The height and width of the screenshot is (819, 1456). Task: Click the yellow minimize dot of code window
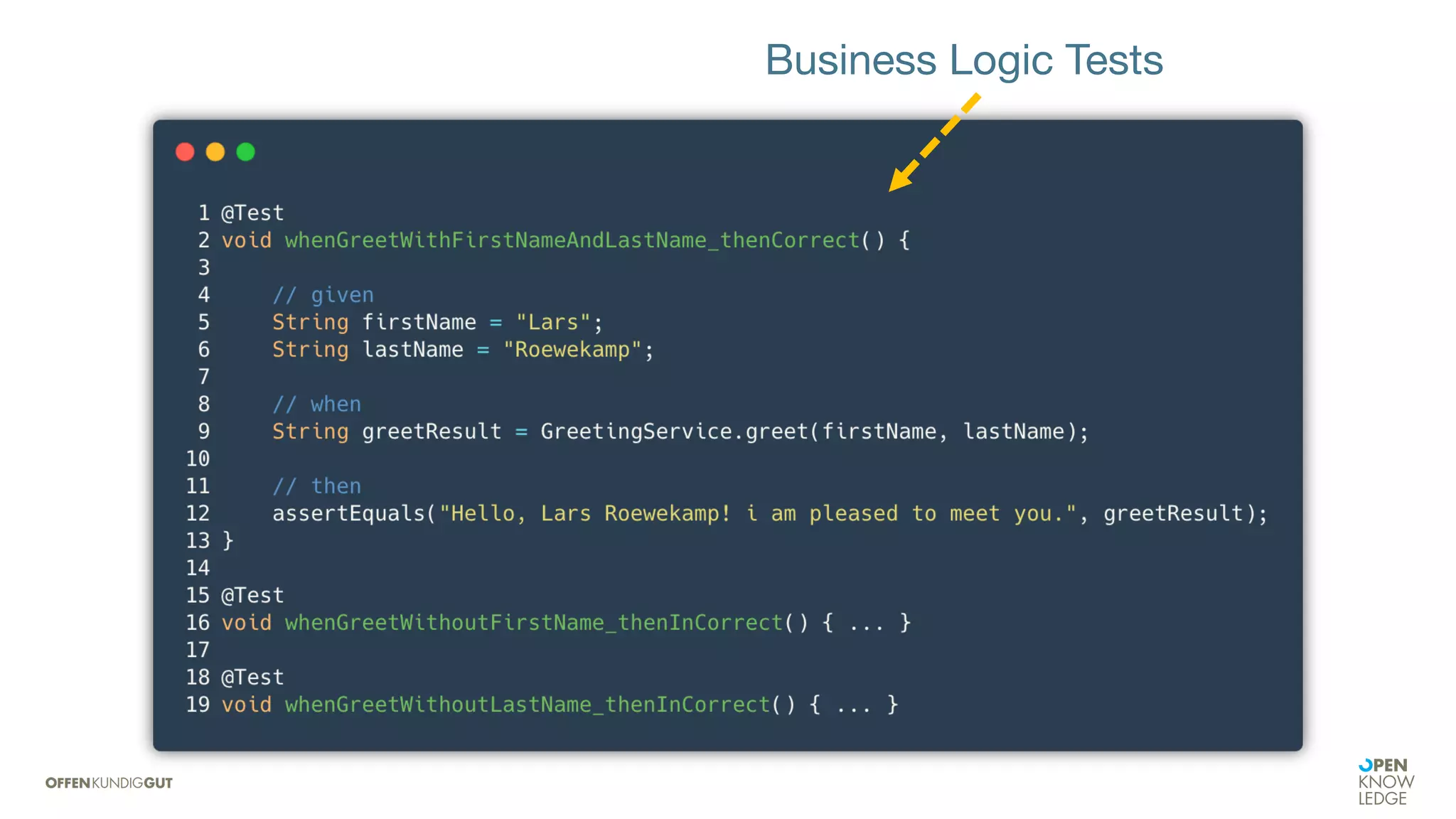(x=215, y=152)
